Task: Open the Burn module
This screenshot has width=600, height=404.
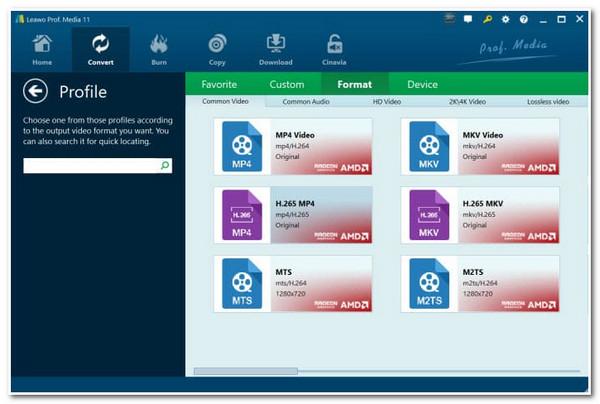Action: (159, 50)
